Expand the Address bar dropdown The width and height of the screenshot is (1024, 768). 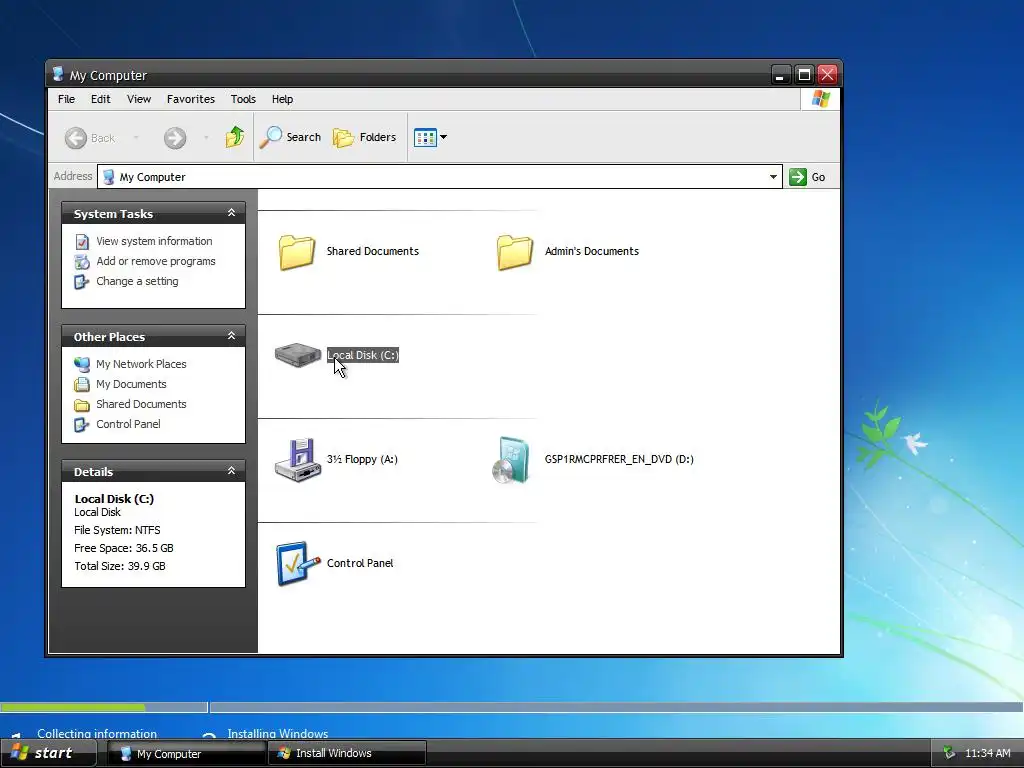tap(773, 177)
